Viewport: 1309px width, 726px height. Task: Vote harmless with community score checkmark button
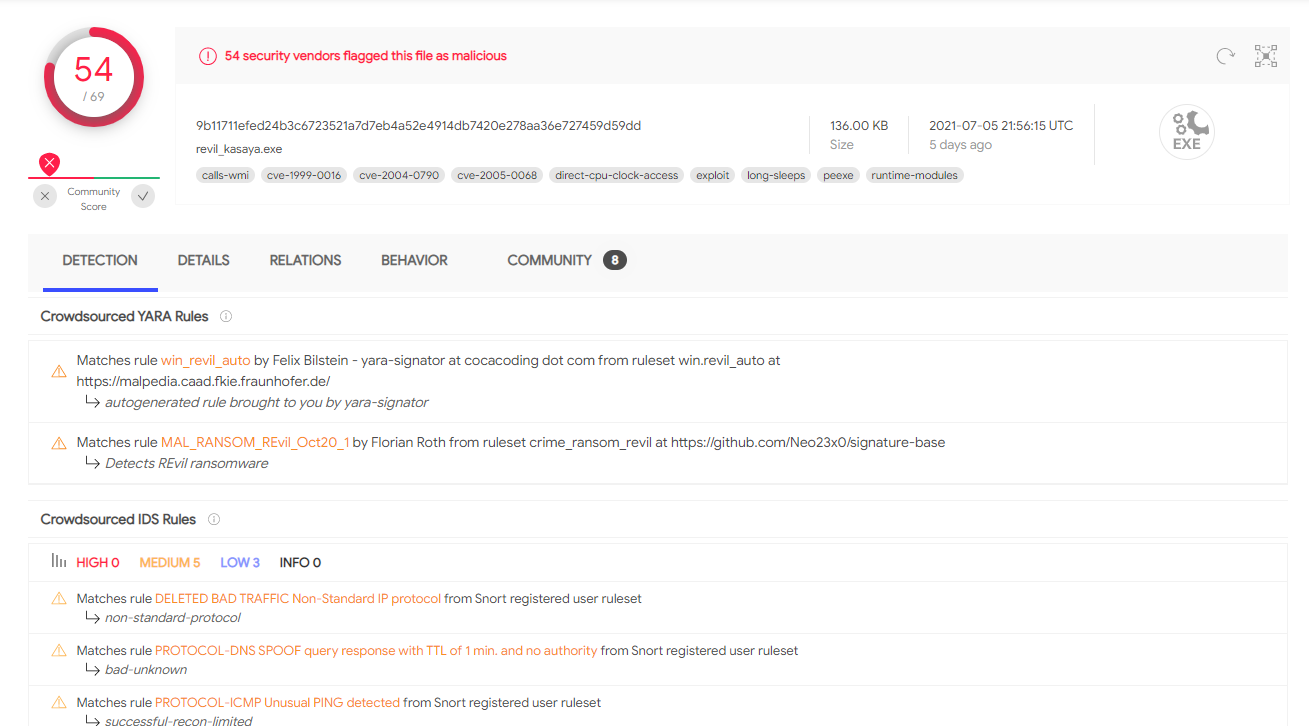tap(144, 196)
